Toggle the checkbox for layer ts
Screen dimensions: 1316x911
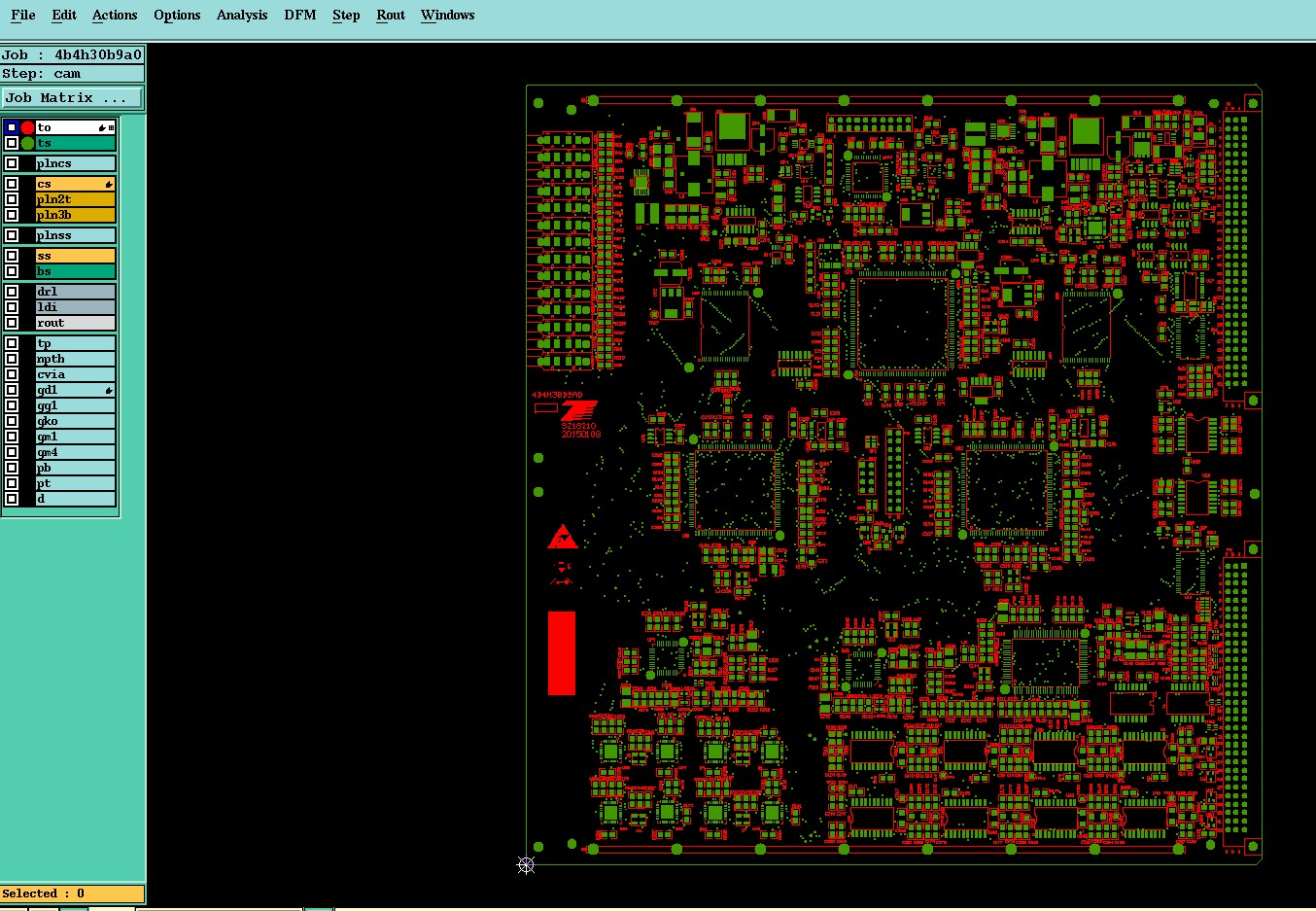tap(12, 143)
